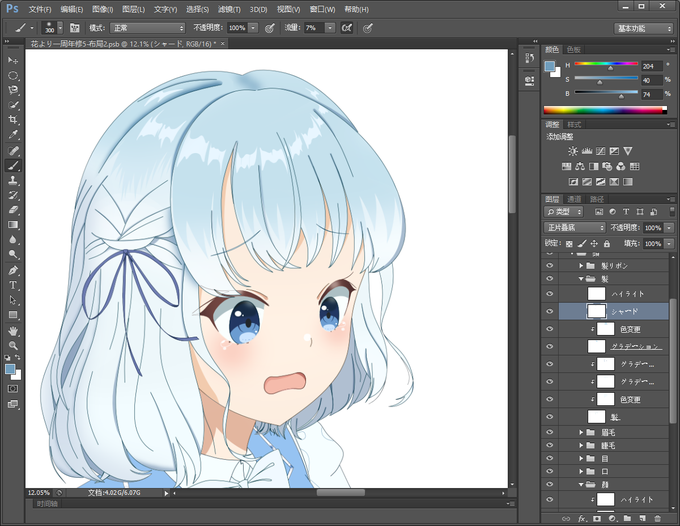
Task: Open the 基本功能 workspace dropdown
Action: [643, 29]
